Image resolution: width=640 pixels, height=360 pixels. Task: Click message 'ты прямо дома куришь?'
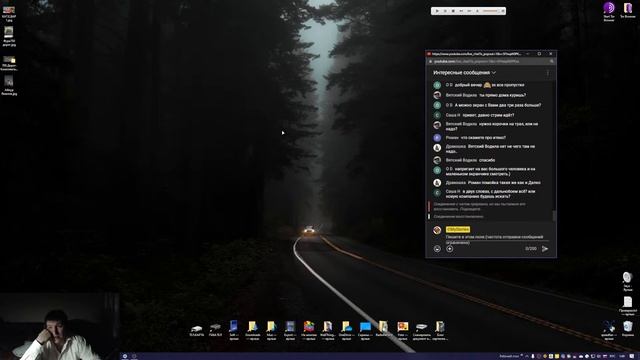point(502,95)
